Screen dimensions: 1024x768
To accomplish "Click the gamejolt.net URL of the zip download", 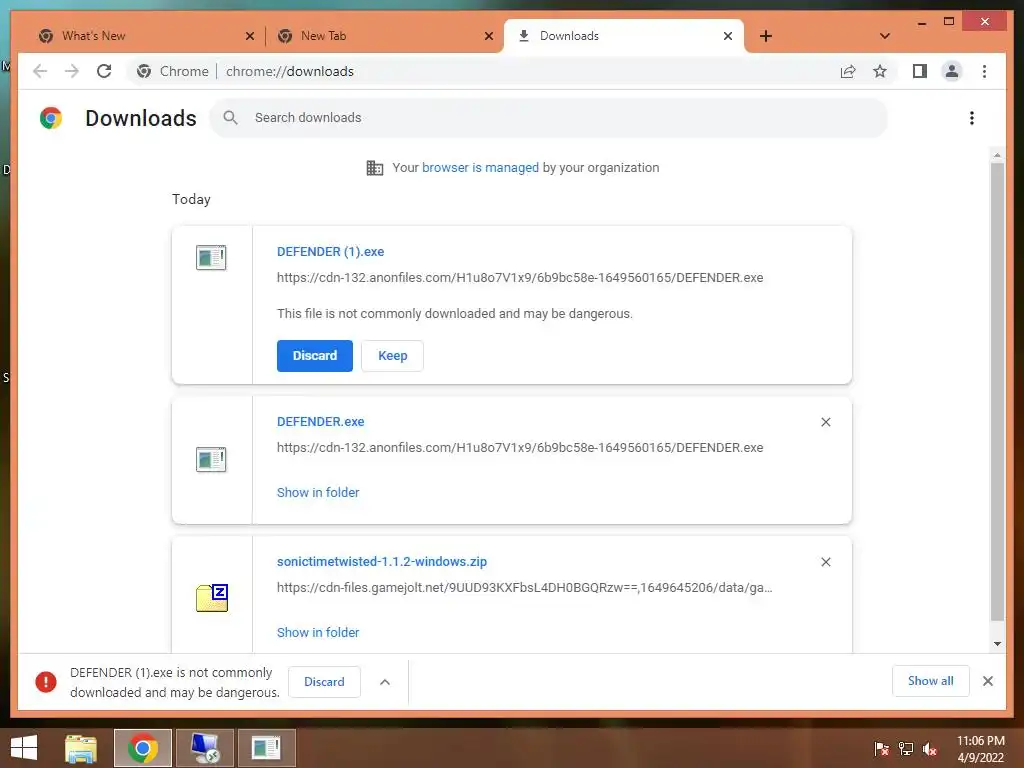I will coord(524,588).
